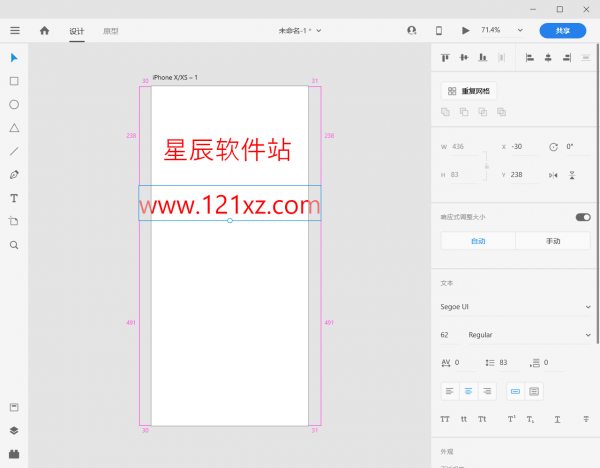The height and width of the screenshot is (468, 600).
Task: Pick the Rectangle tool
Action: pos(14,81)
